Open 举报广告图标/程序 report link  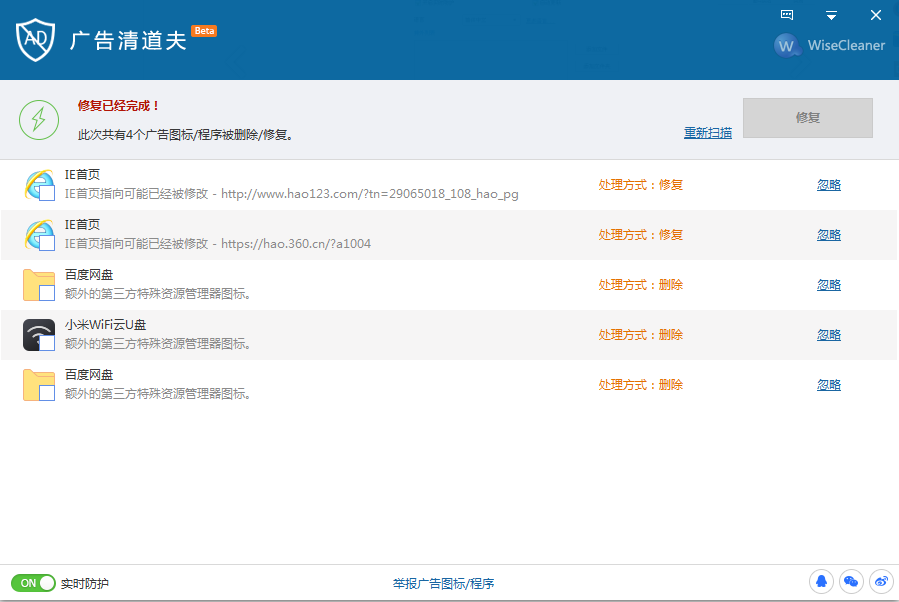click(x=443, y=584)
